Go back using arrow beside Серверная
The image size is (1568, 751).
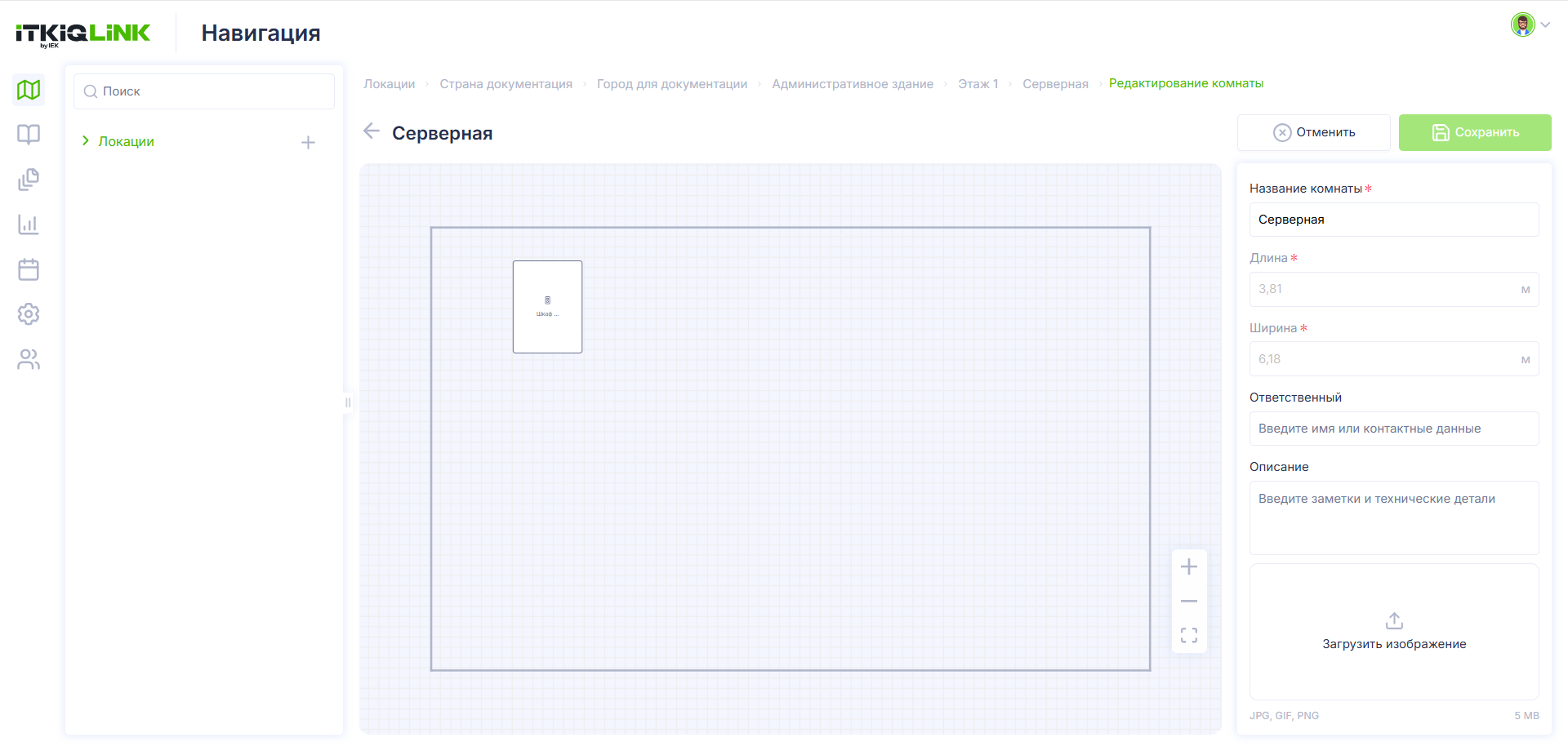[x=372, y=131]
